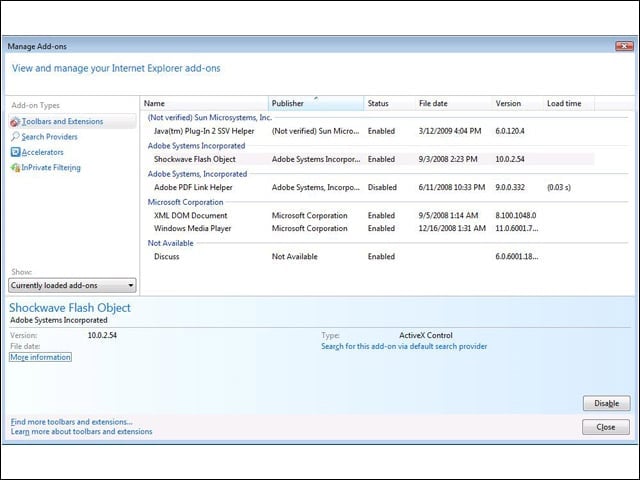The width and height of the screenshot is (640, 480).
Task: Click ActiveX Control type value
Action: click(x=426, y=335)
